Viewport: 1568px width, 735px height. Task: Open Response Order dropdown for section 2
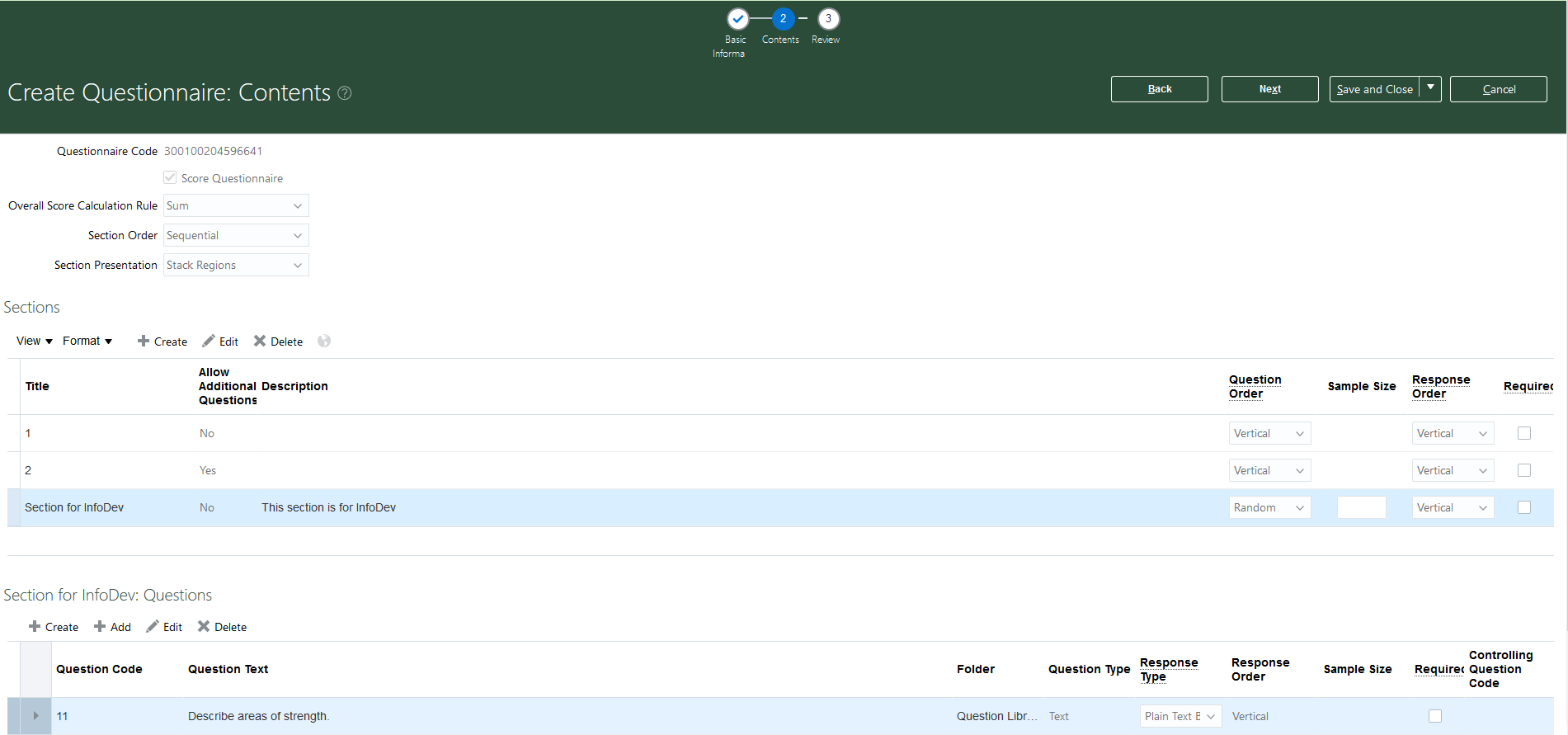pos(1453,470)
